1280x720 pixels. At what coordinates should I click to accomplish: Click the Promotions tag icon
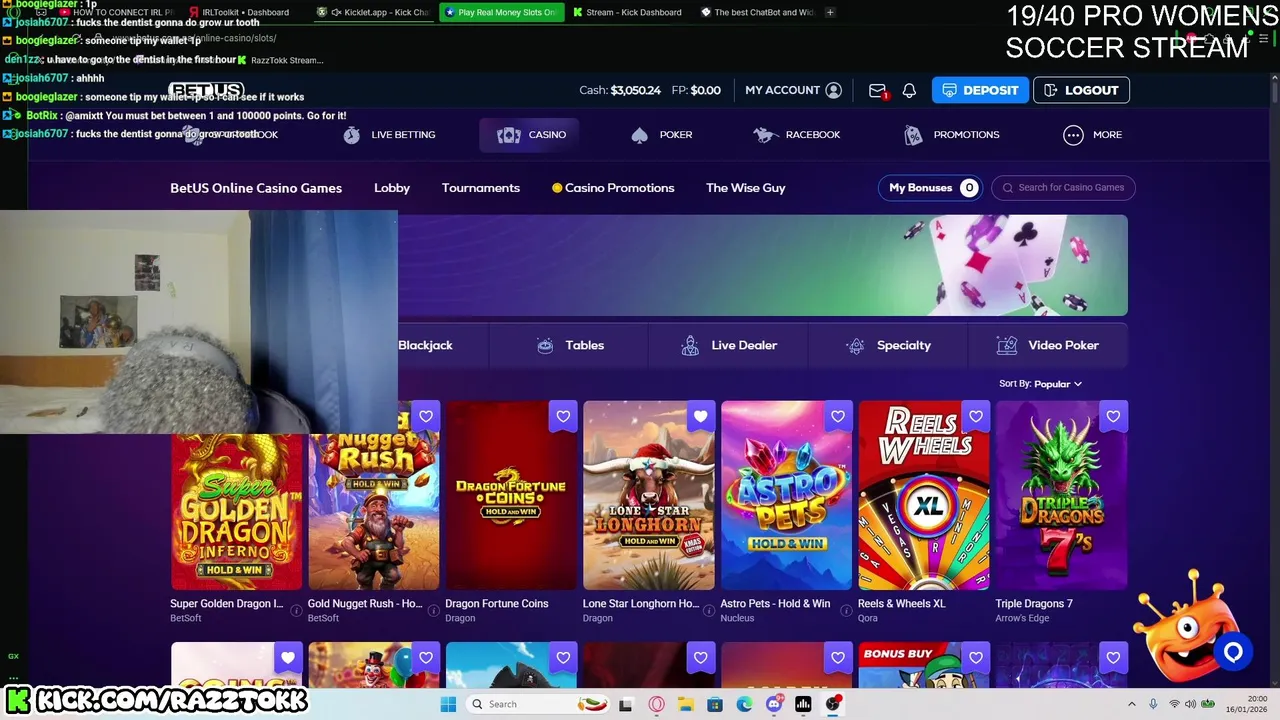(913, 135)
